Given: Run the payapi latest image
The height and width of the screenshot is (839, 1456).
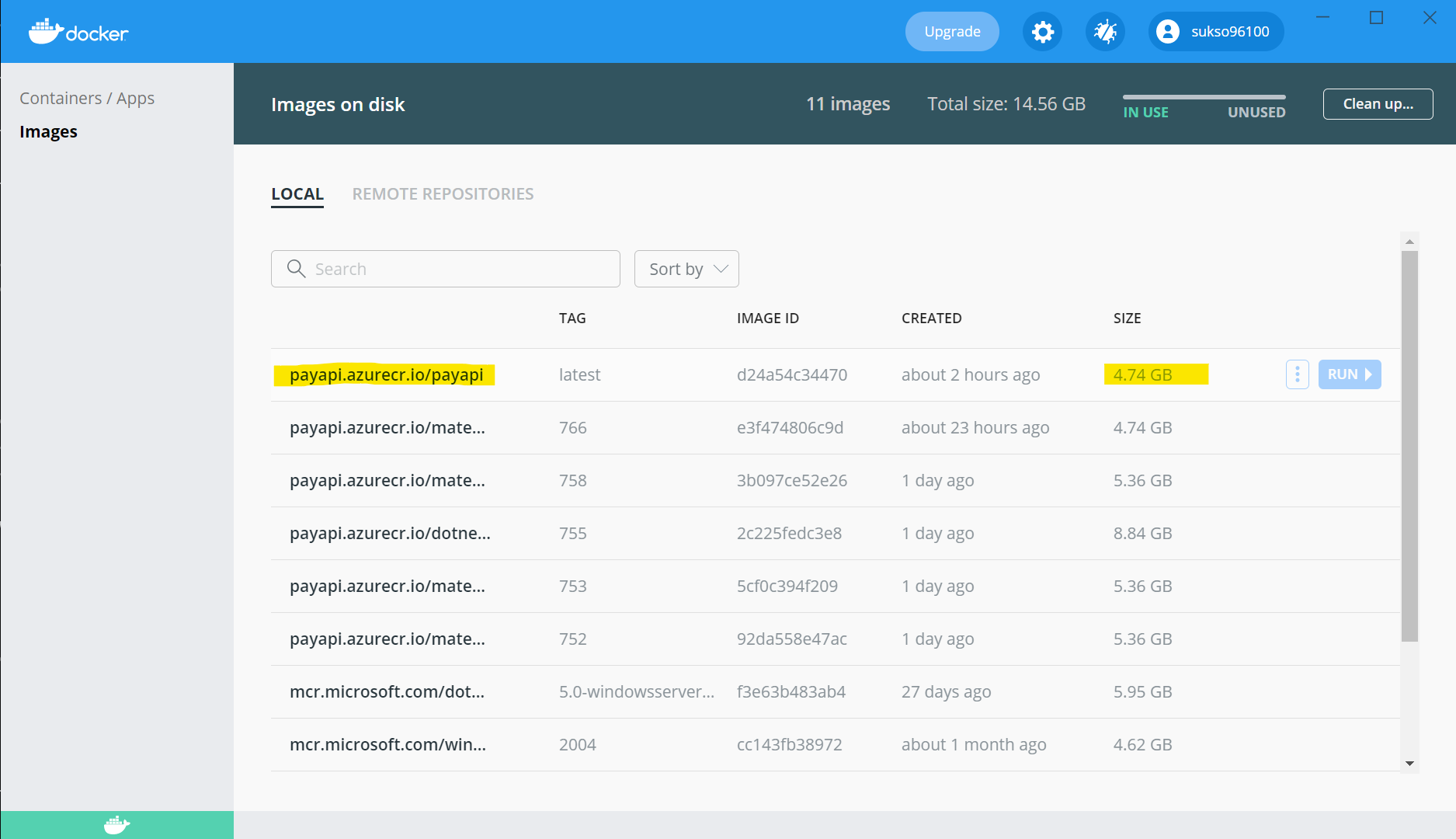Looking at the screenshot, I should click(1349, 374).
